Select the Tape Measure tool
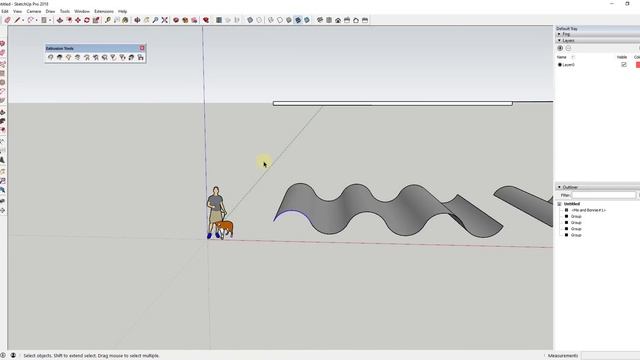Viewport: 640px width, 360px height. click(107, 20)
